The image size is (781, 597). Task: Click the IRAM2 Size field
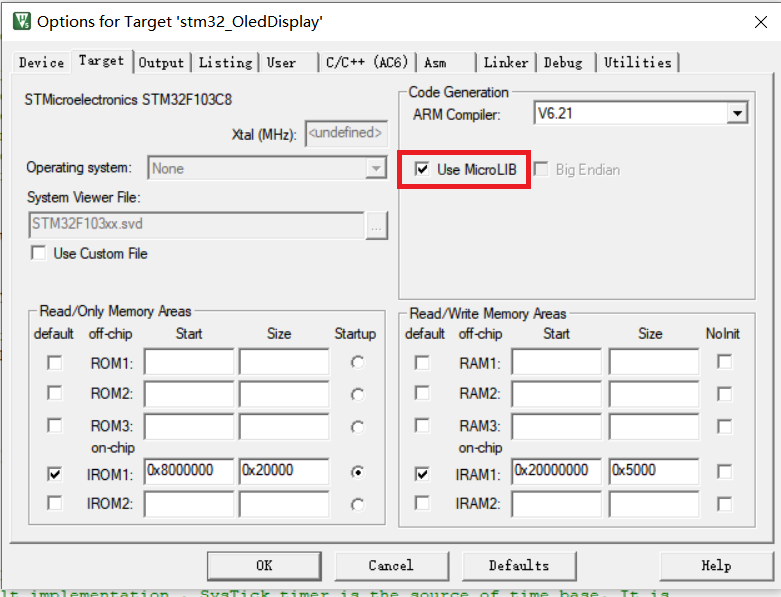tap(653, 504)
